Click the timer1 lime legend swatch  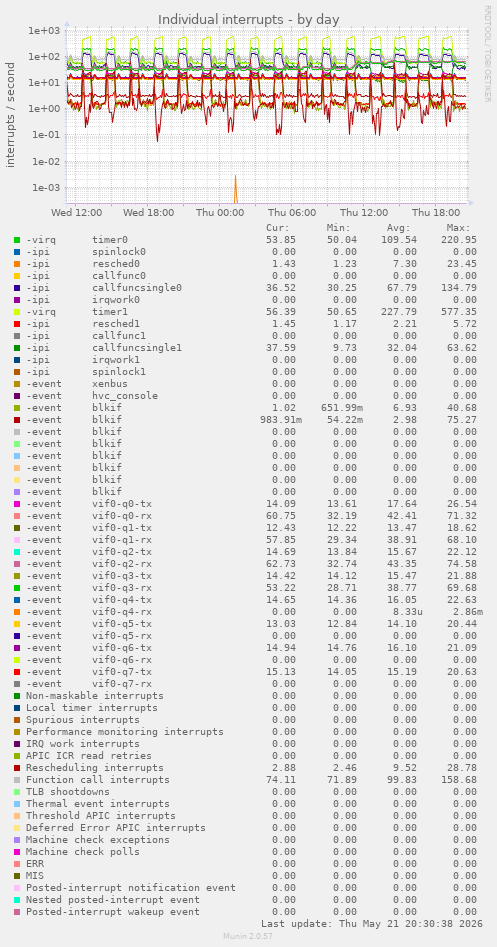[x=17, y=312]
